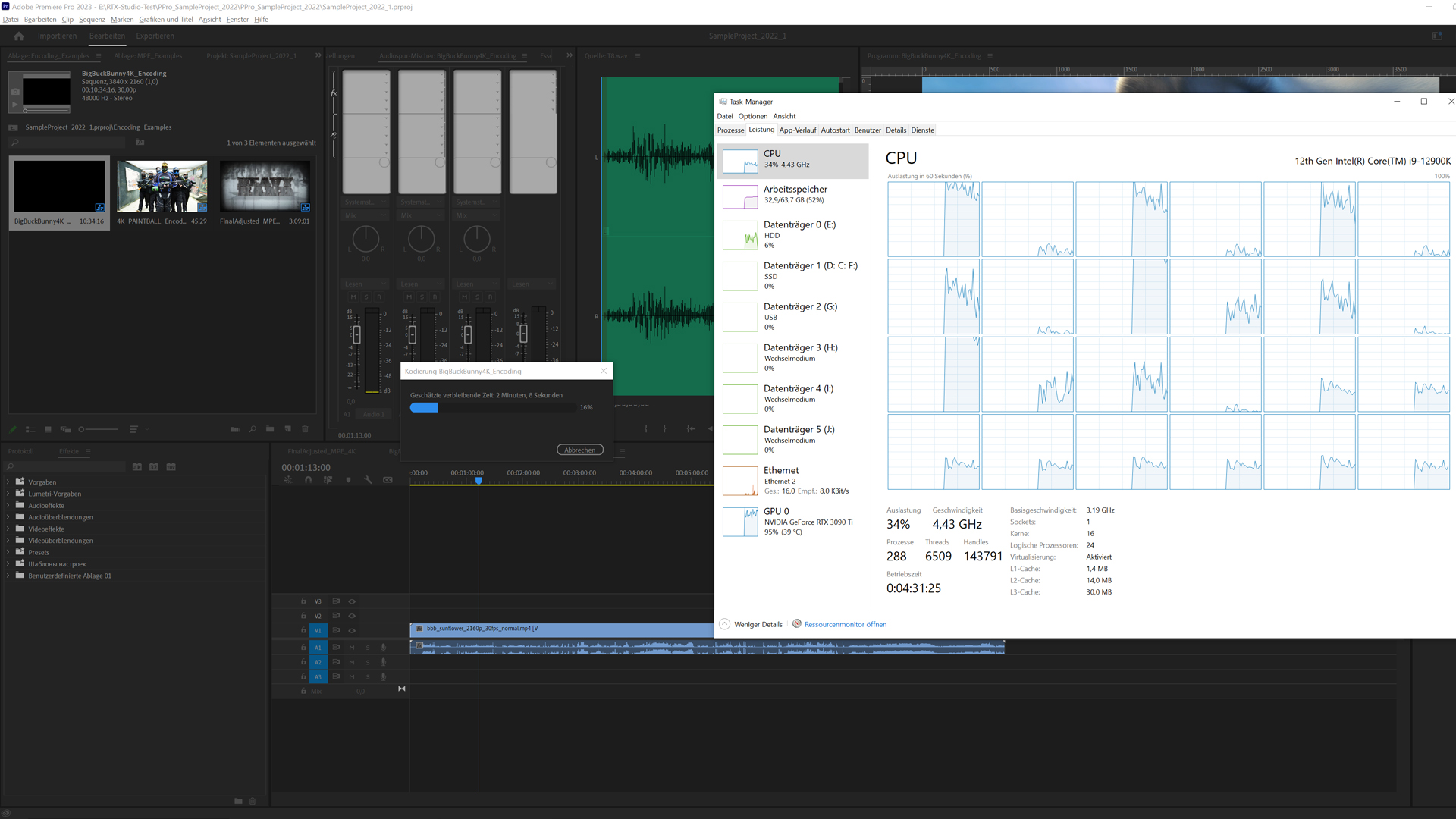Click the new bin folder icon in project panel
This screenshot has width=1456, height=819.
(270, 429)
